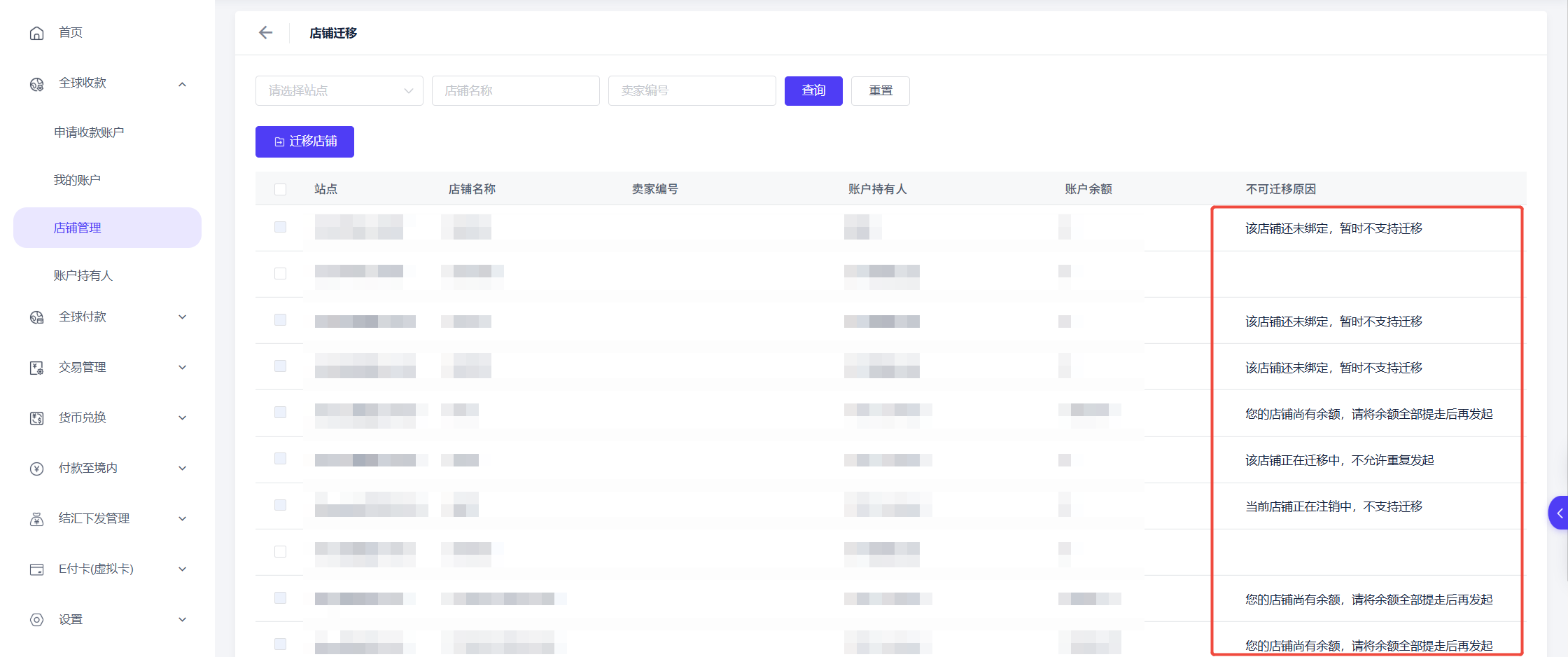Screen dimensions: 1568x657
Task: Click the 查询 search button
Action: [x=813, y=91]
